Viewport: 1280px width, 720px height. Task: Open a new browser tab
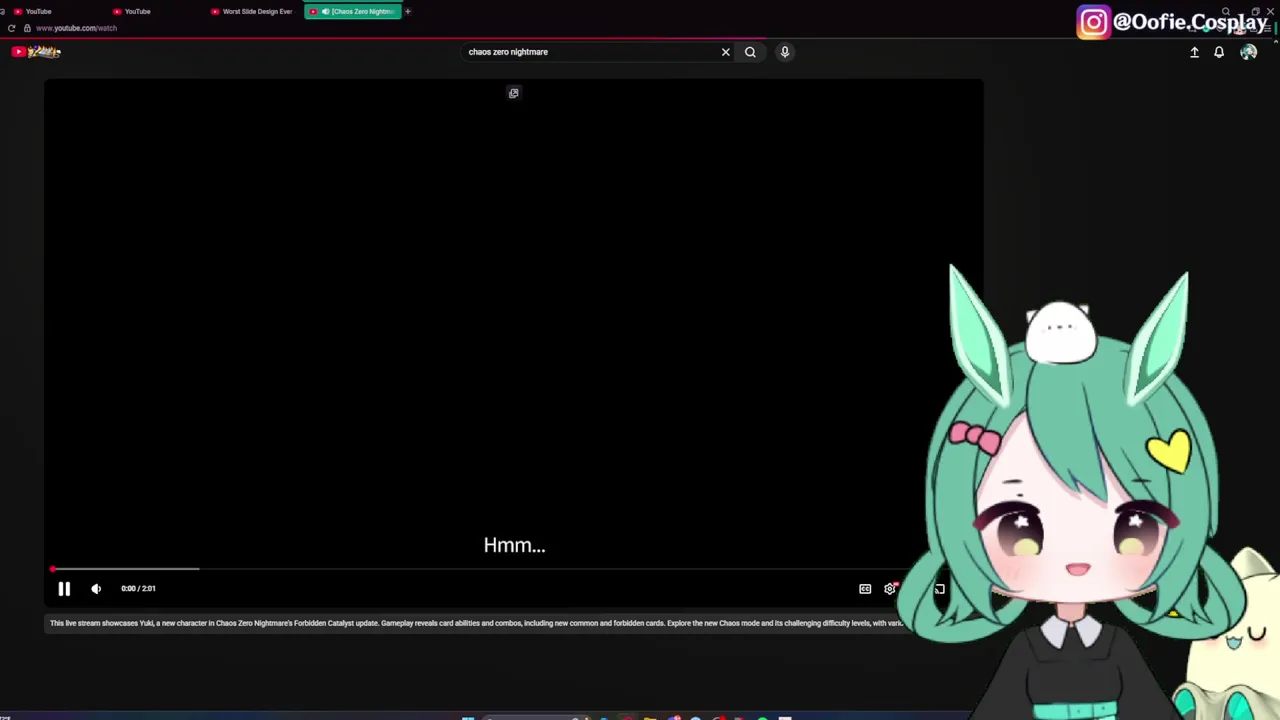(408, 11)
